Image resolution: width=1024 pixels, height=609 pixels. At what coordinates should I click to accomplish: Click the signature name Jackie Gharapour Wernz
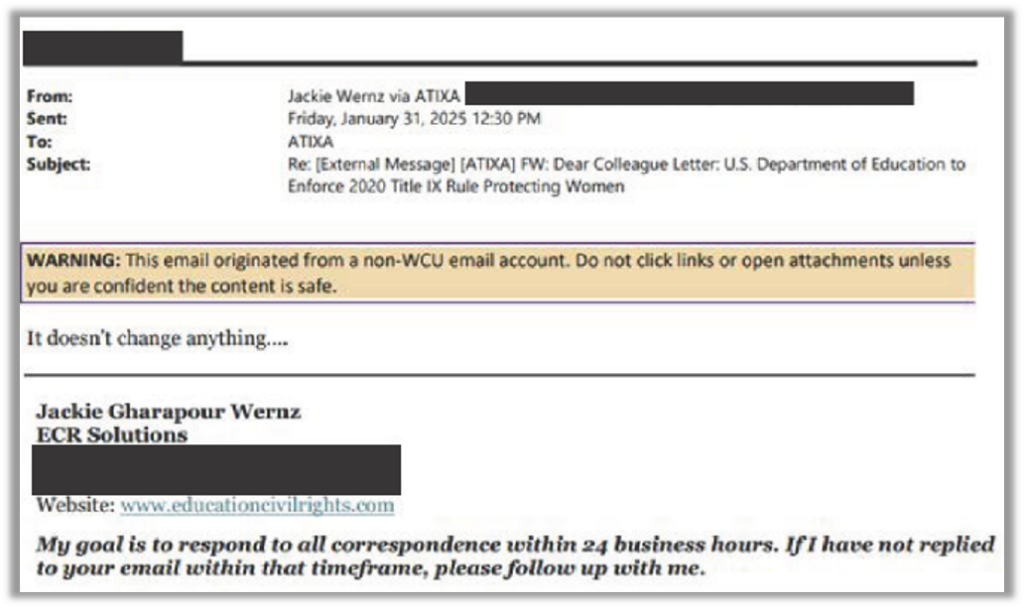pos(168,412)
